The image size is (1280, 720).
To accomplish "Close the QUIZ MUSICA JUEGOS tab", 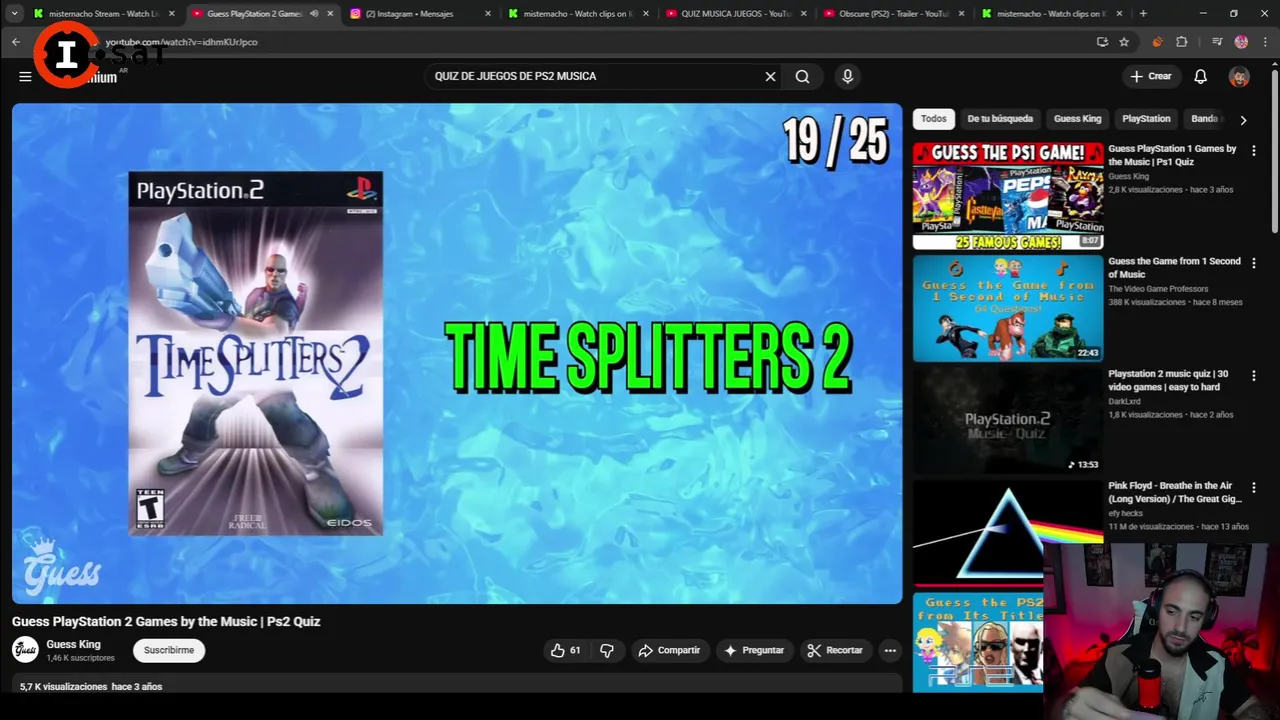I will pos(803,14).
